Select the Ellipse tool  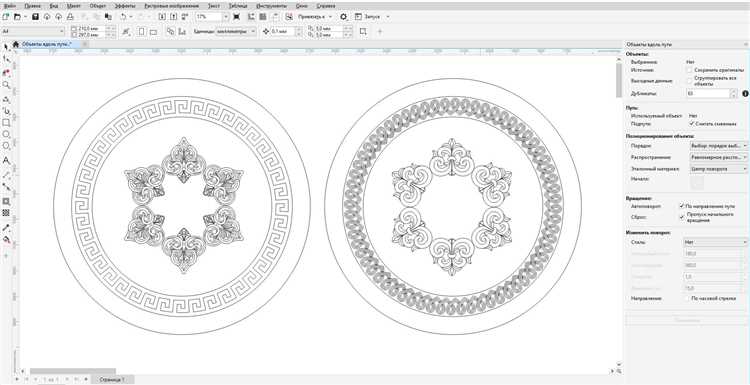(x=6, y=134)
